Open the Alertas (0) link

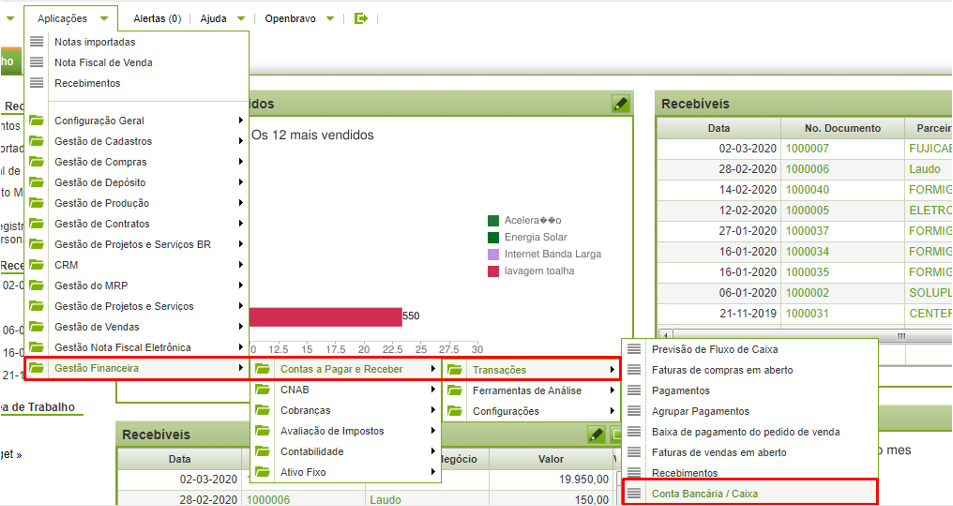(x=157, y=18)
